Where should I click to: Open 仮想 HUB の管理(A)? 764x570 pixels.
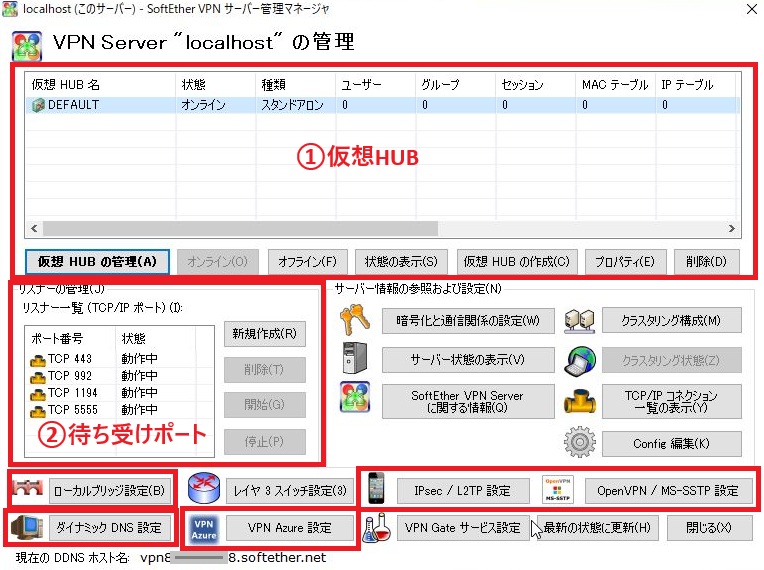click(97, 262)
